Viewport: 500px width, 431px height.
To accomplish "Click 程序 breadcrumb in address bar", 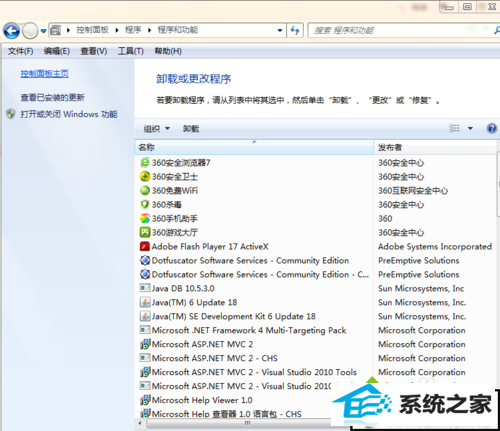I will (x=133, y=30).
